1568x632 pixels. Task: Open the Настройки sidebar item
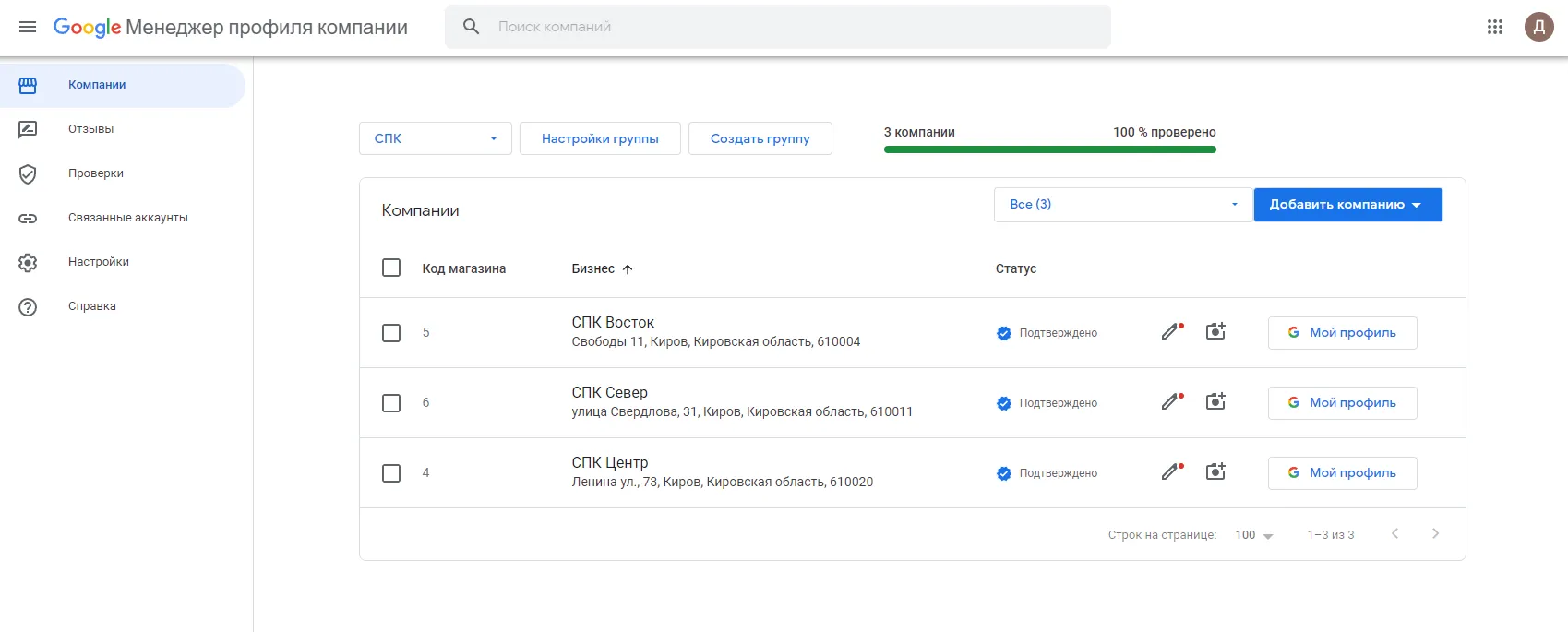pos(123,262)
